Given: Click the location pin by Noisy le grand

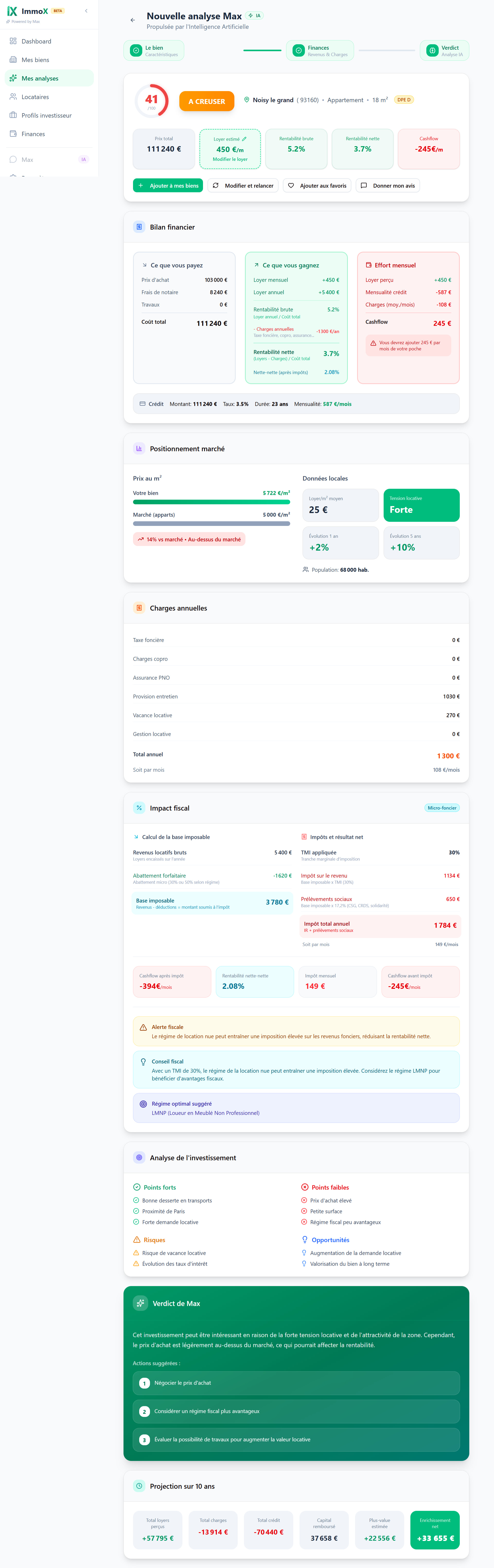Looking at the screenshot, I should (x=246, y=100).
